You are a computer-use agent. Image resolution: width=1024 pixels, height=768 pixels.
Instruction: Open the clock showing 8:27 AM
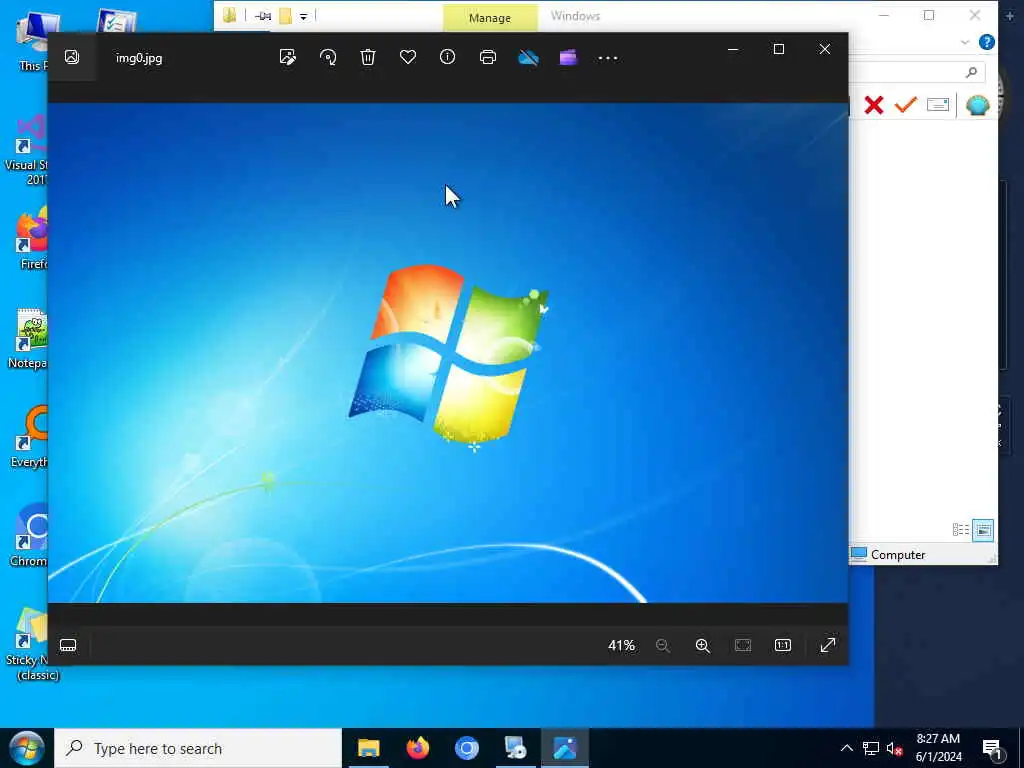938,748
